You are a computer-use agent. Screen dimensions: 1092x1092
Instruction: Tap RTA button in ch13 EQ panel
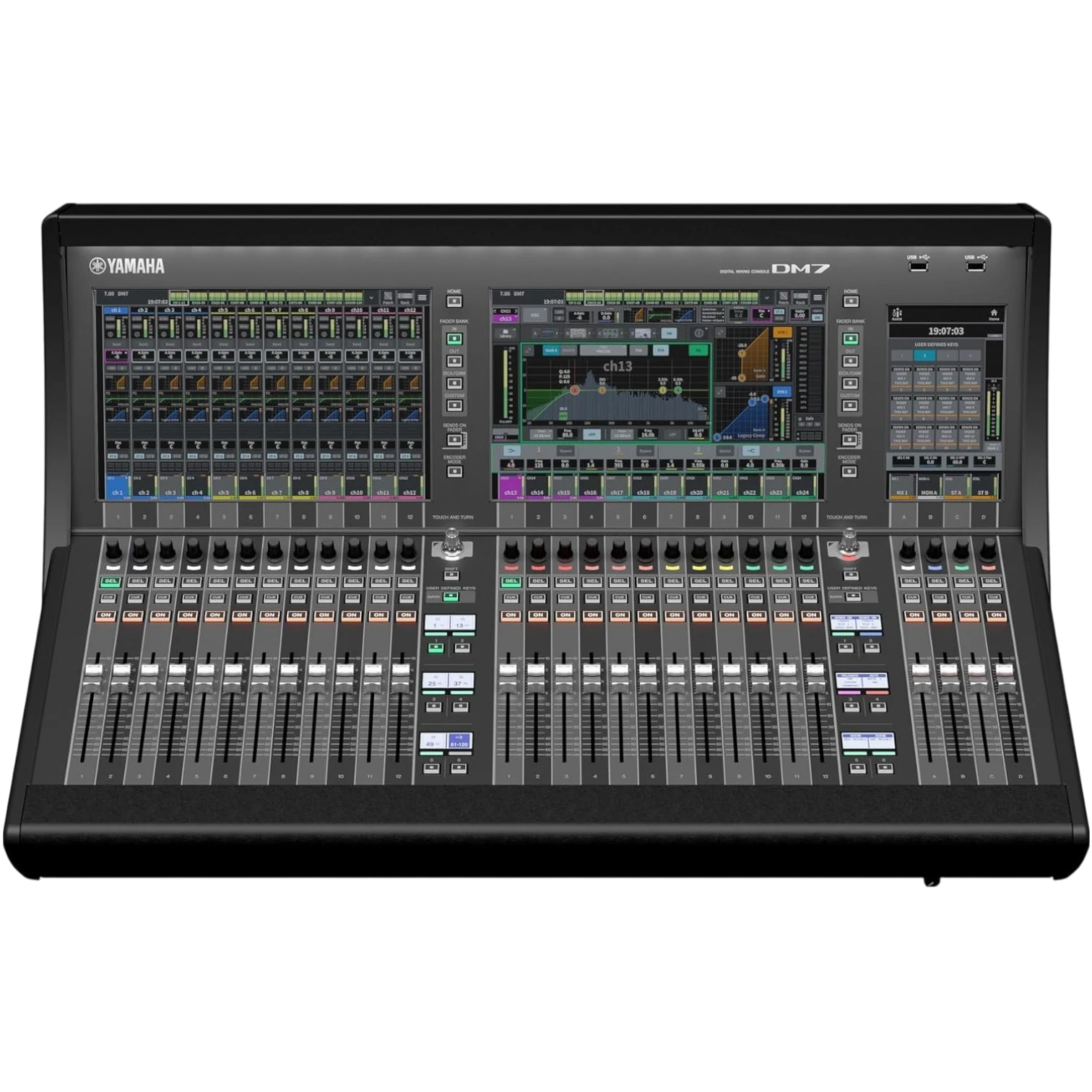tap(661, 350)
